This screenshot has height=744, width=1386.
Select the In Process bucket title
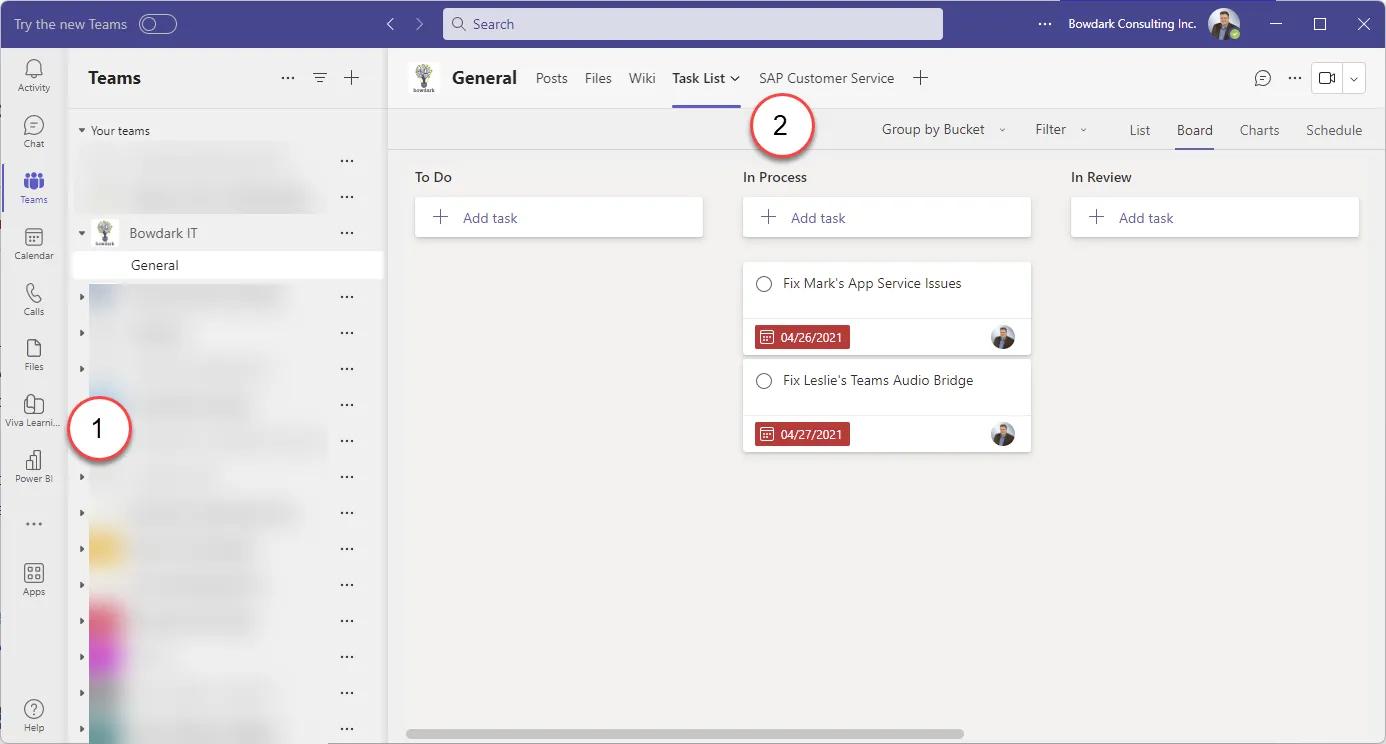pos(775,177)
